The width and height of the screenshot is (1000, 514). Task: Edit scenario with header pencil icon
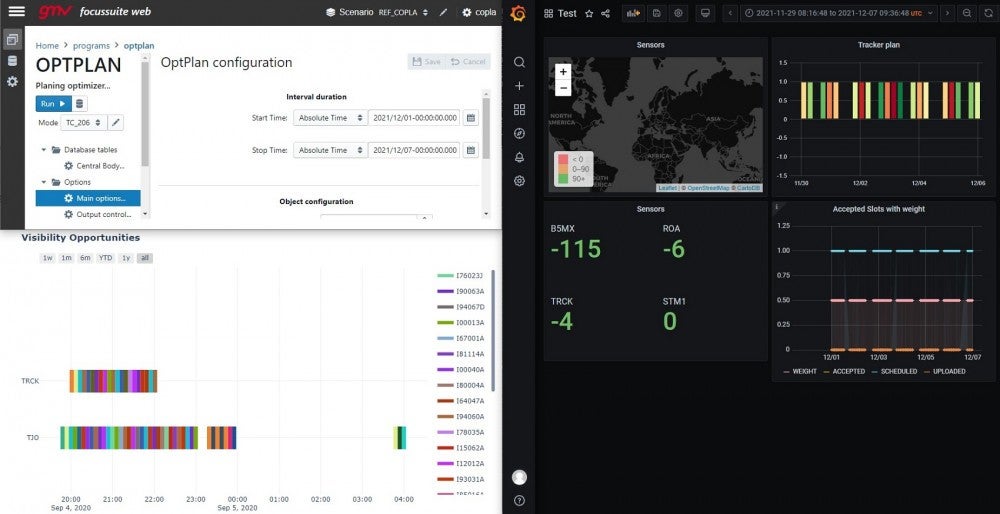click(443, 12)
